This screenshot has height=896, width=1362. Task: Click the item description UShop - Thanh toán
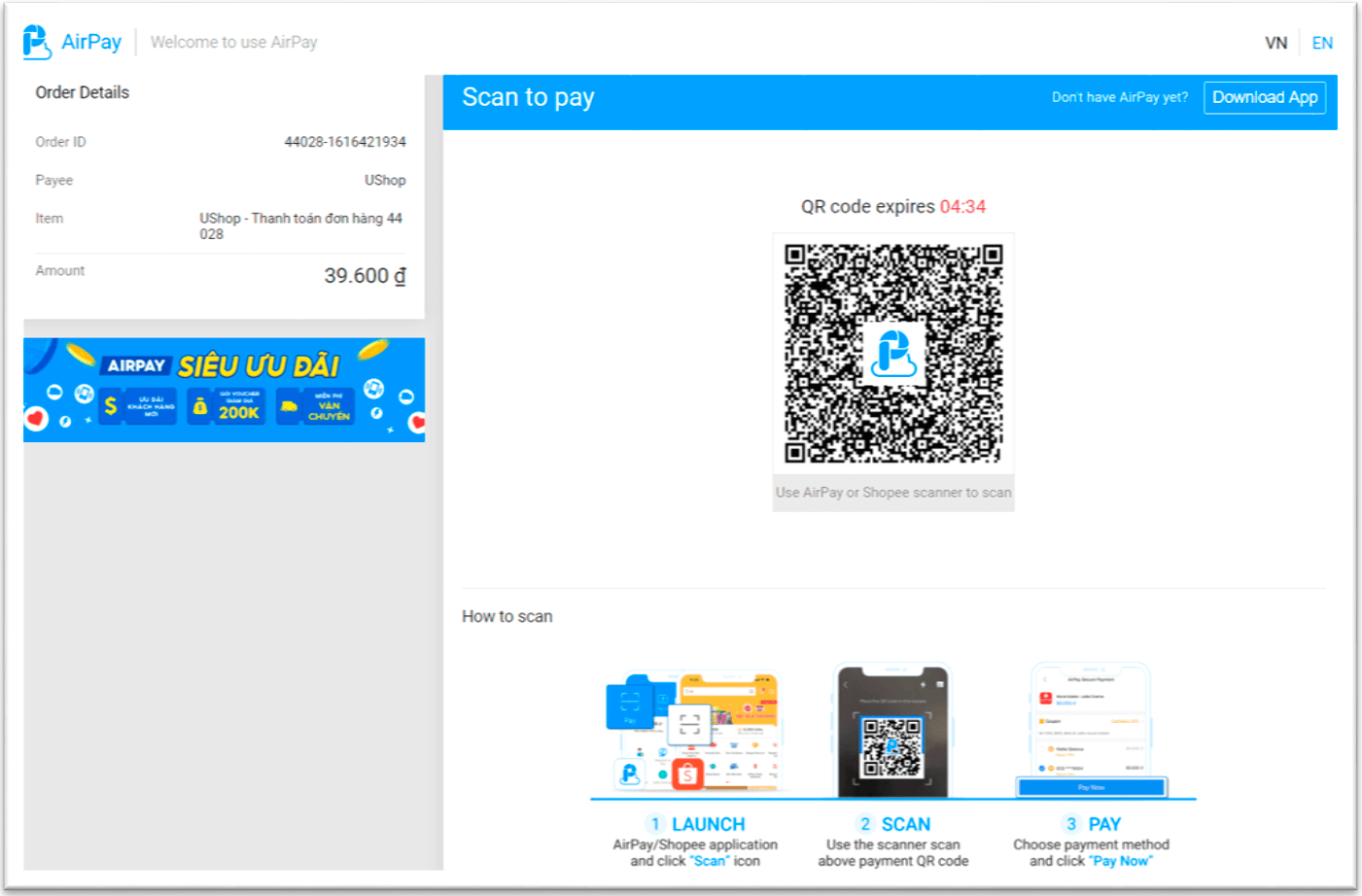[x=301, y=225]
